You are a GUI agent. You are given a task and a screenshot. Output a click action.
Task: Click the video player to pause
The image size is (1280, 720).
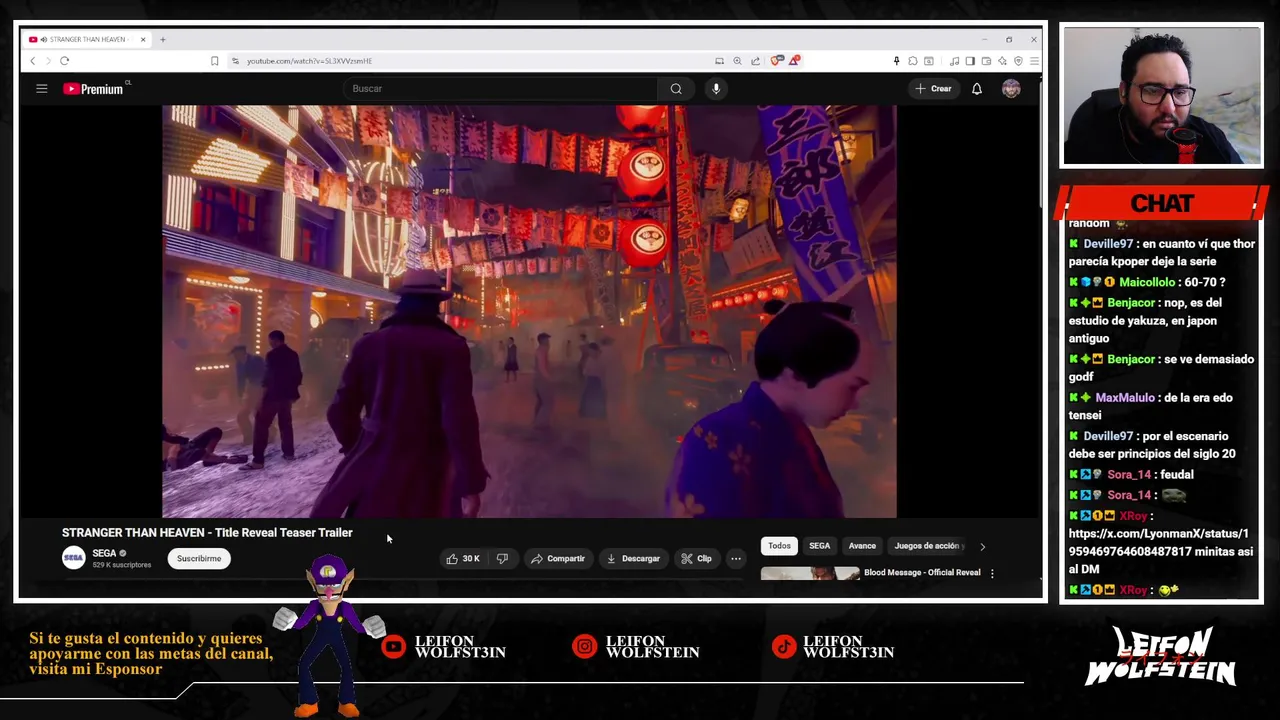coord(529,311)
